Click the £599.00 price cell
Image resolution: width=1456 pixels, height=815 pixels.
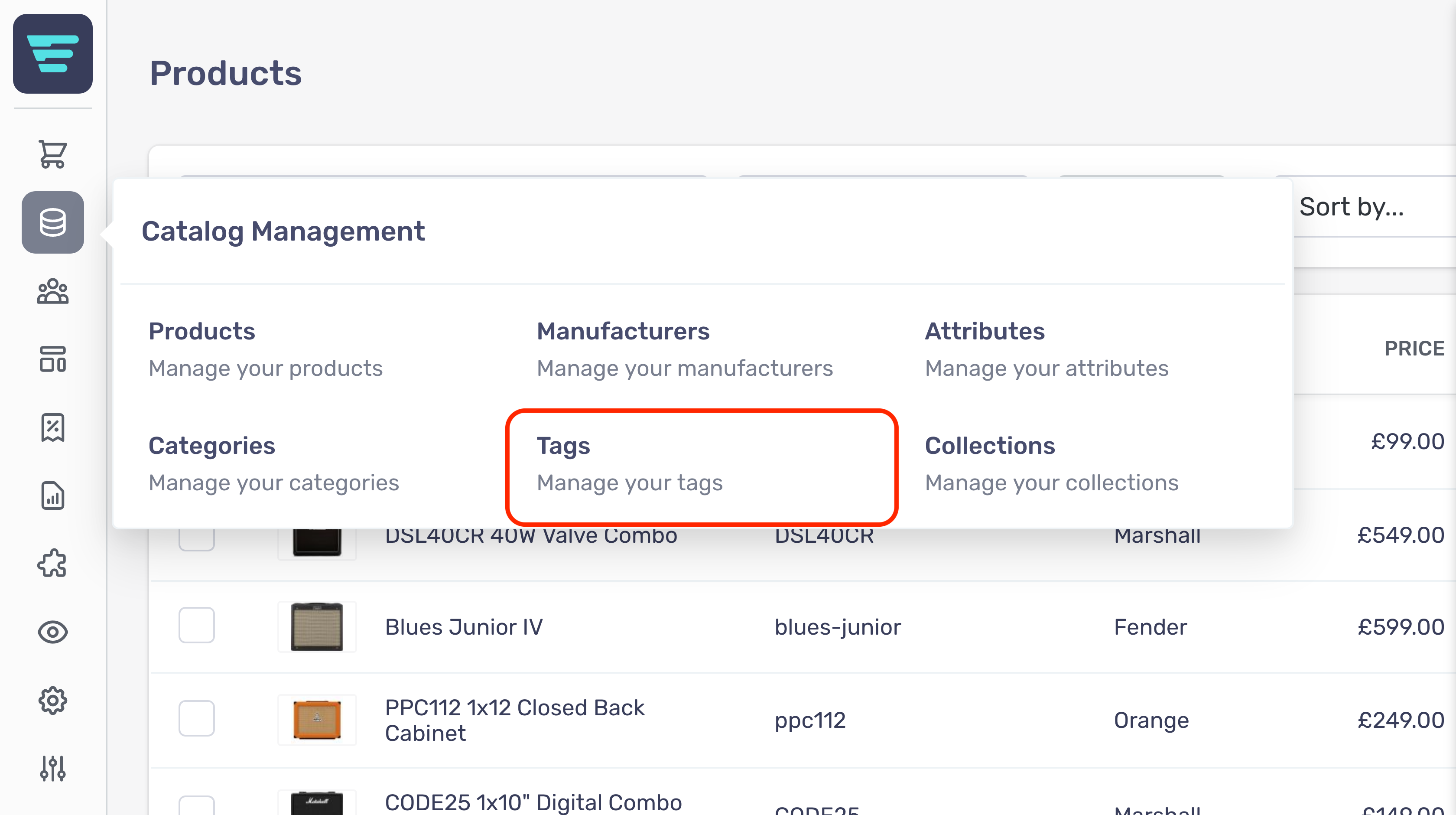[1401, 627]
